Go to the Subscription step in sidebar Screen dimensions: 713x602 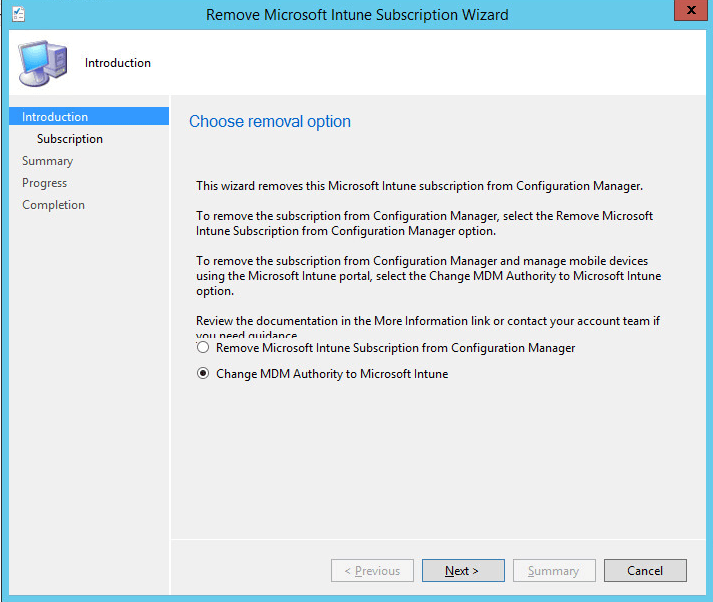pyautogui.click(x=70, y=139)
